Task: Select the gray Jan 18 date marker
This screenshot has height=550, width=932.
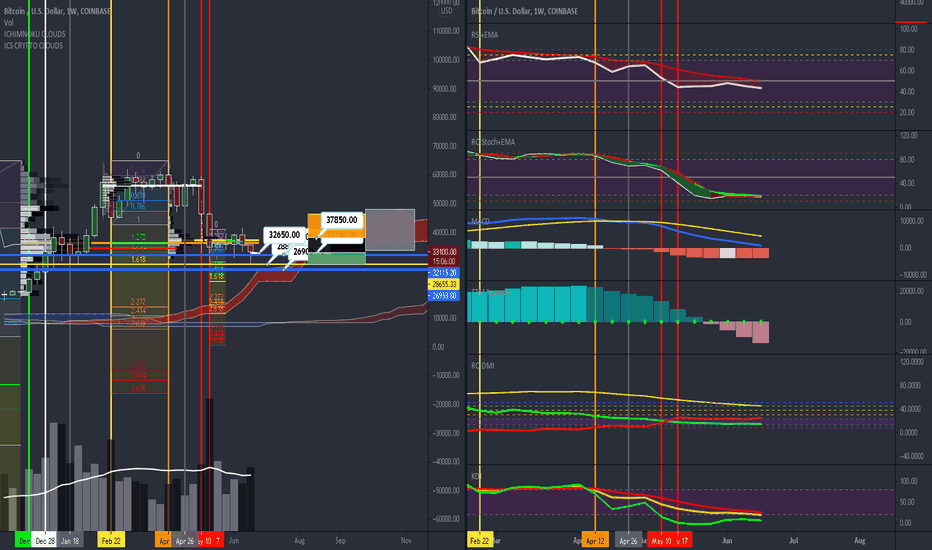Action: [x=70, y=540]
